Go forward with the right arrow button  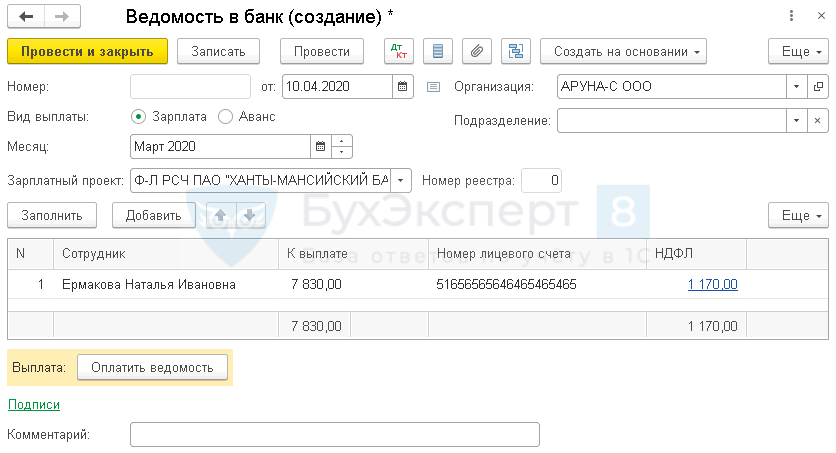62,17
